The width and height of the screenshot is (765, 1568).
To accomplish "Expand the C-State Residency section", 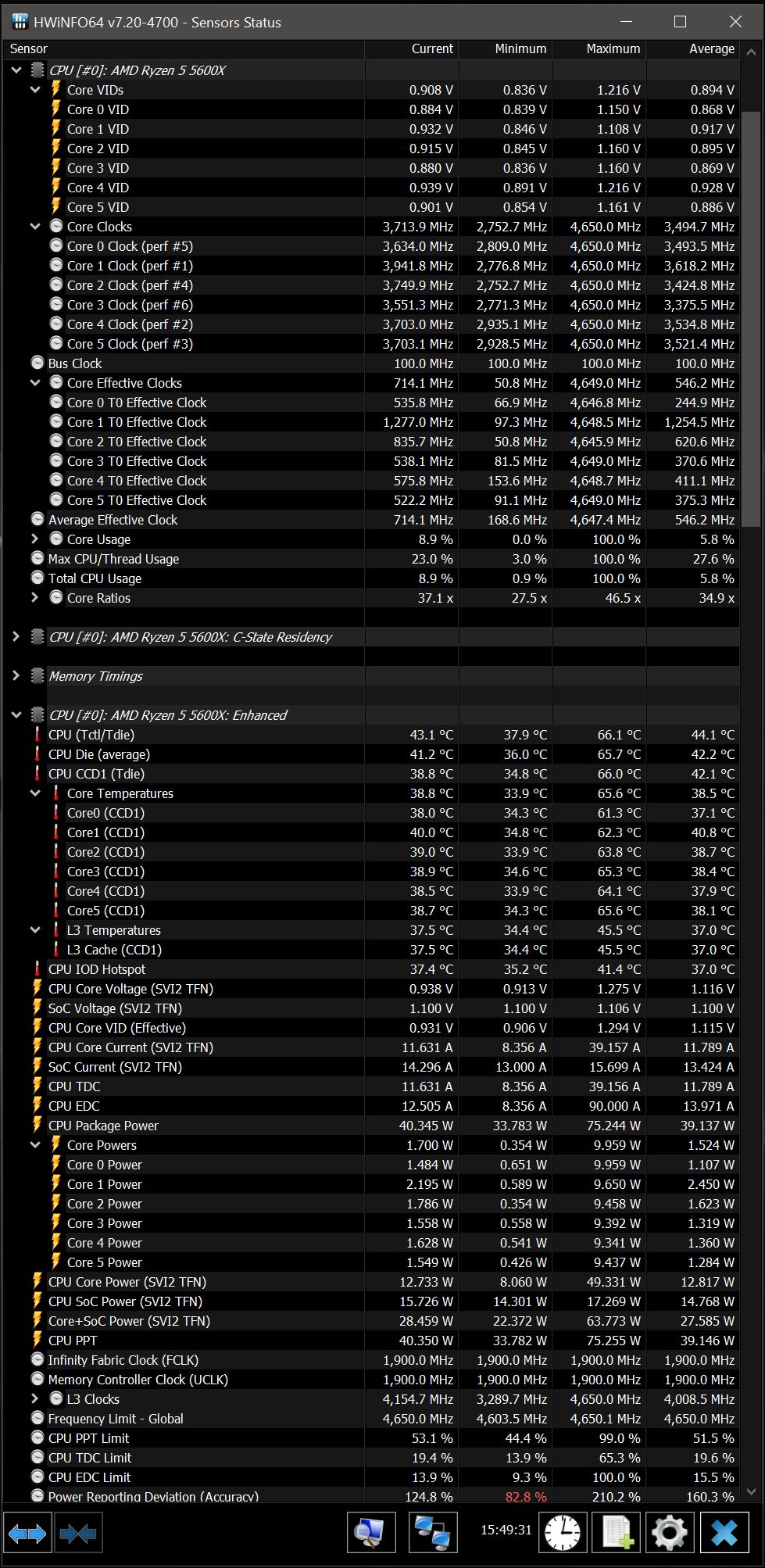I will (x=16, y=637).
